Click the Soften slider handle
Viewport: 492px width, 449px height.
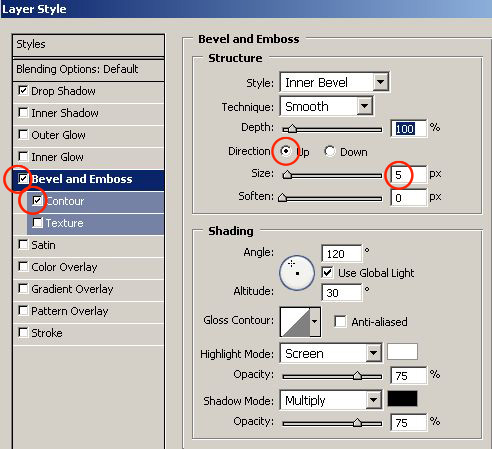point(282,198)
